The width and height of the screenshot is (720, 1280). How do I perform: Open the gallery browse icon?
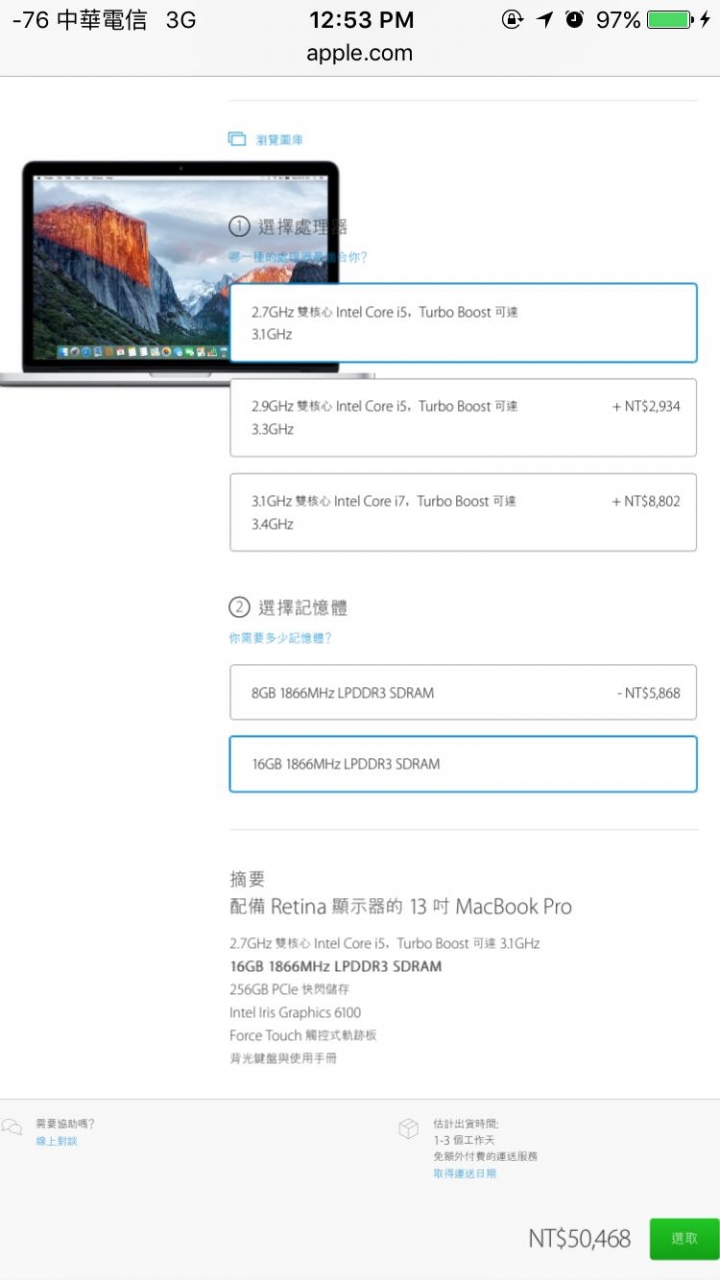tap(237, 139)
